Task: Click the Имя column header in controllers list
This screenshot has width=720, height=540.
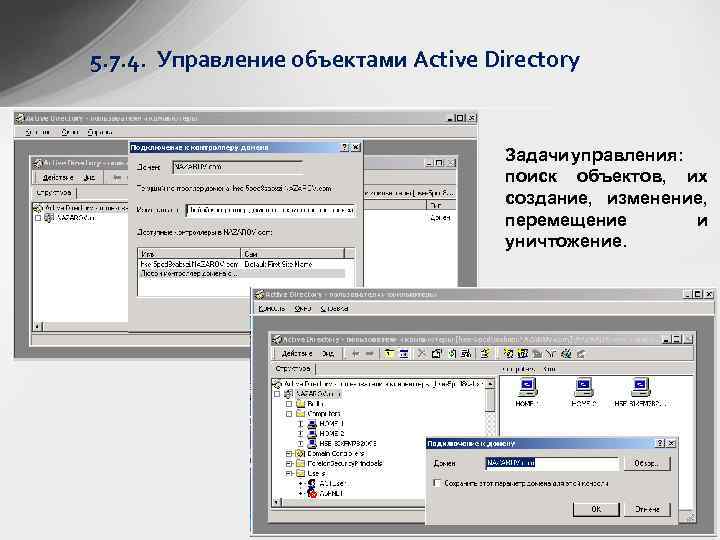Action: coord(189,253)
